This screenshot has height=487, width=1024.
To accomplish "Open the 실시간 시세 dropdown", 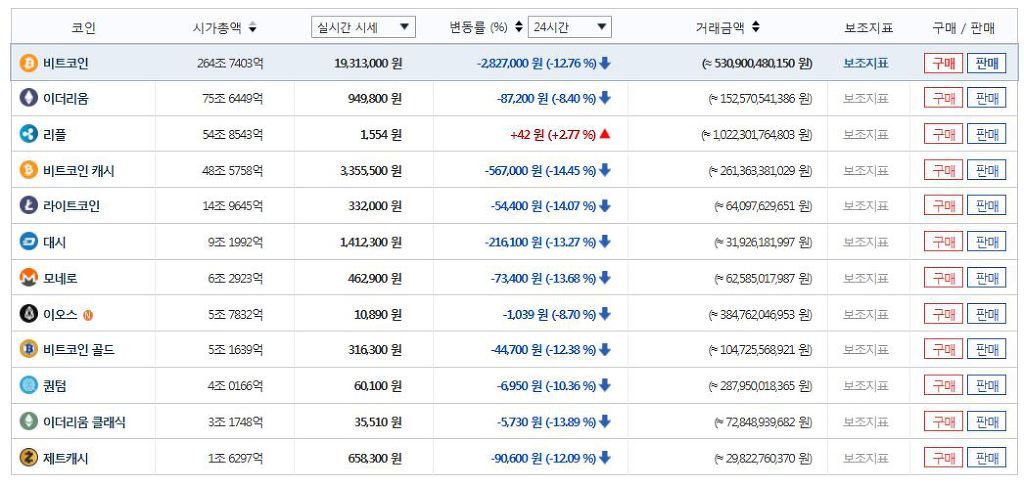I will (363, 27).
